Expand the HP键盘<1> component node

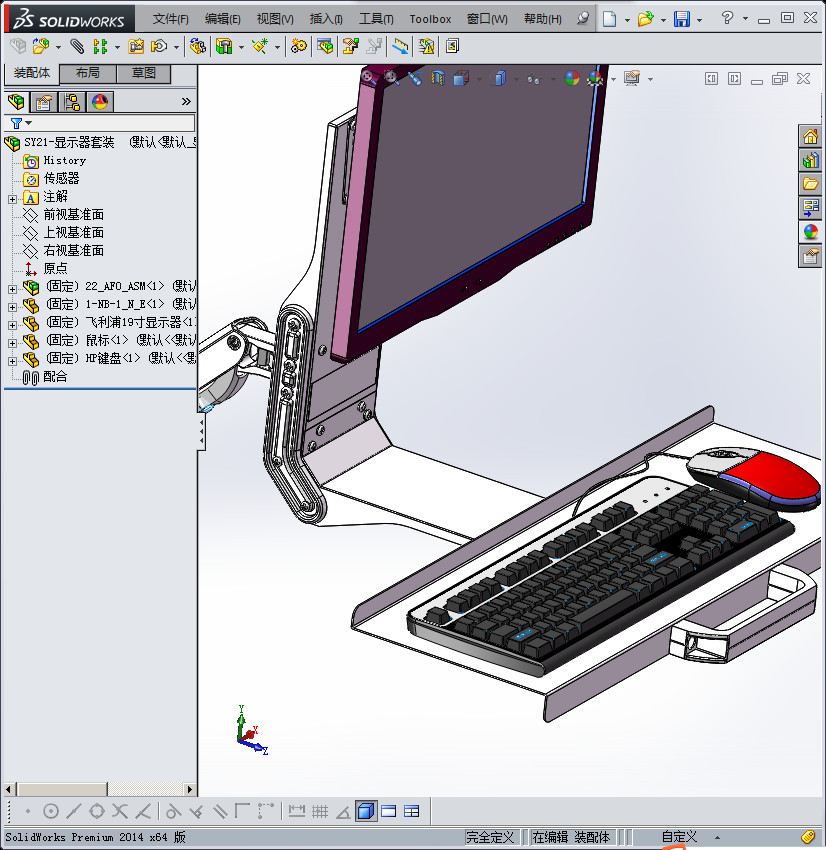coord(12,361)
